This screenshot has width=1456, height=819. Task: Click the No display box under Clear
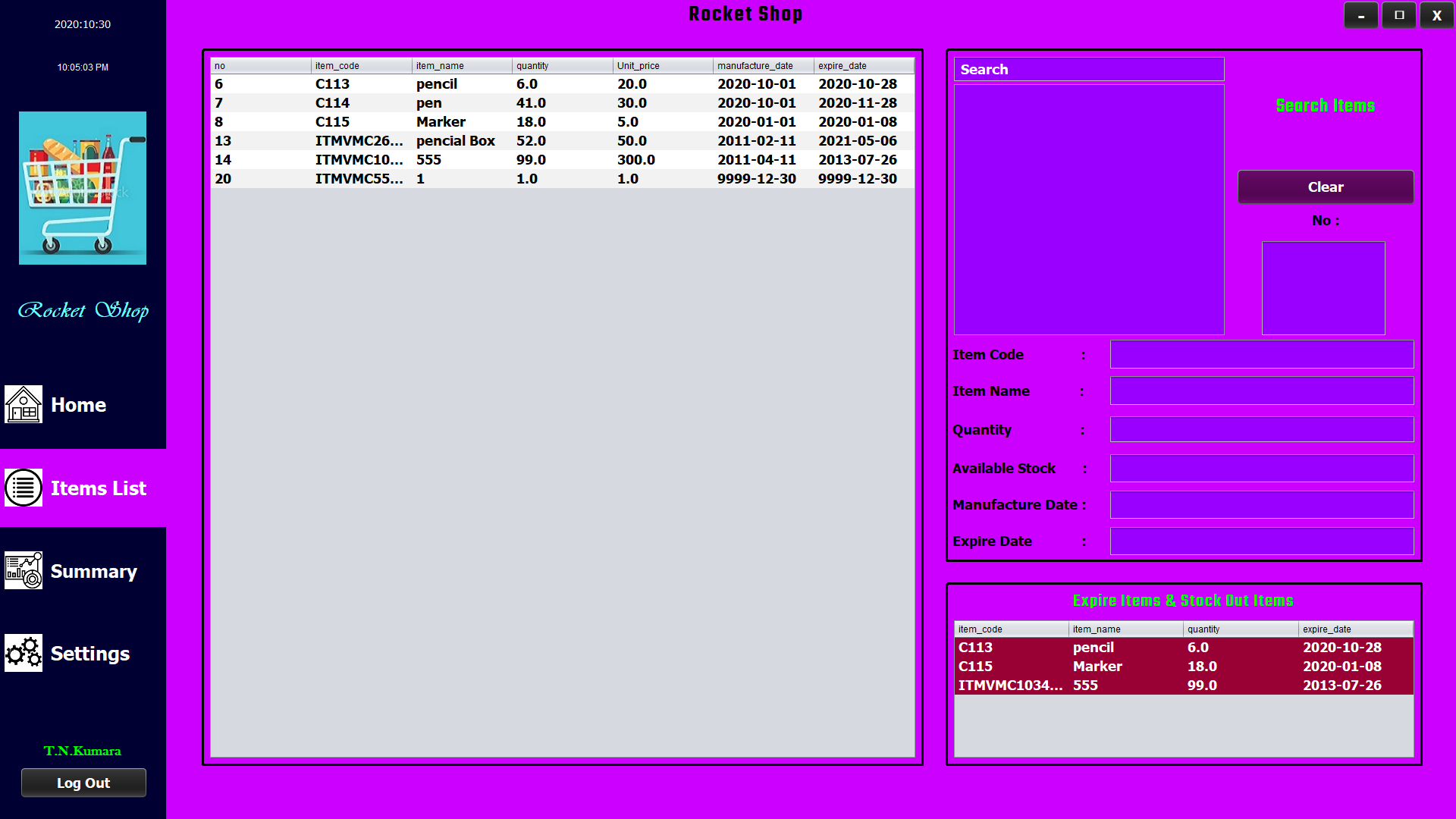click(x=1323, y=287)
